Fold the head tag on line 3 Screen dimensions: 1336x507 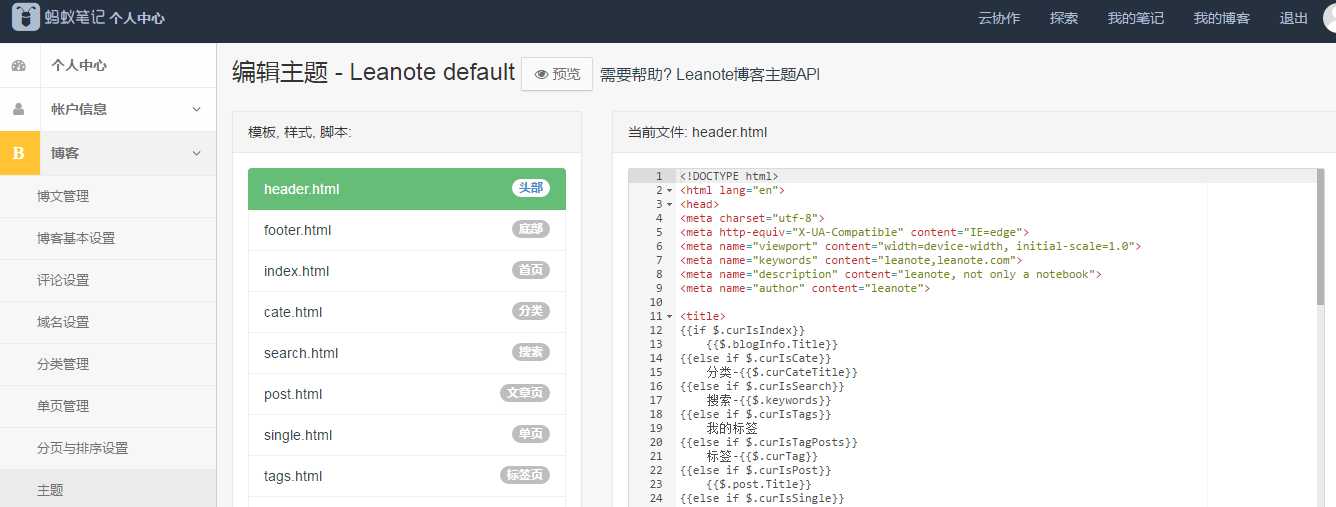point(670,204)
